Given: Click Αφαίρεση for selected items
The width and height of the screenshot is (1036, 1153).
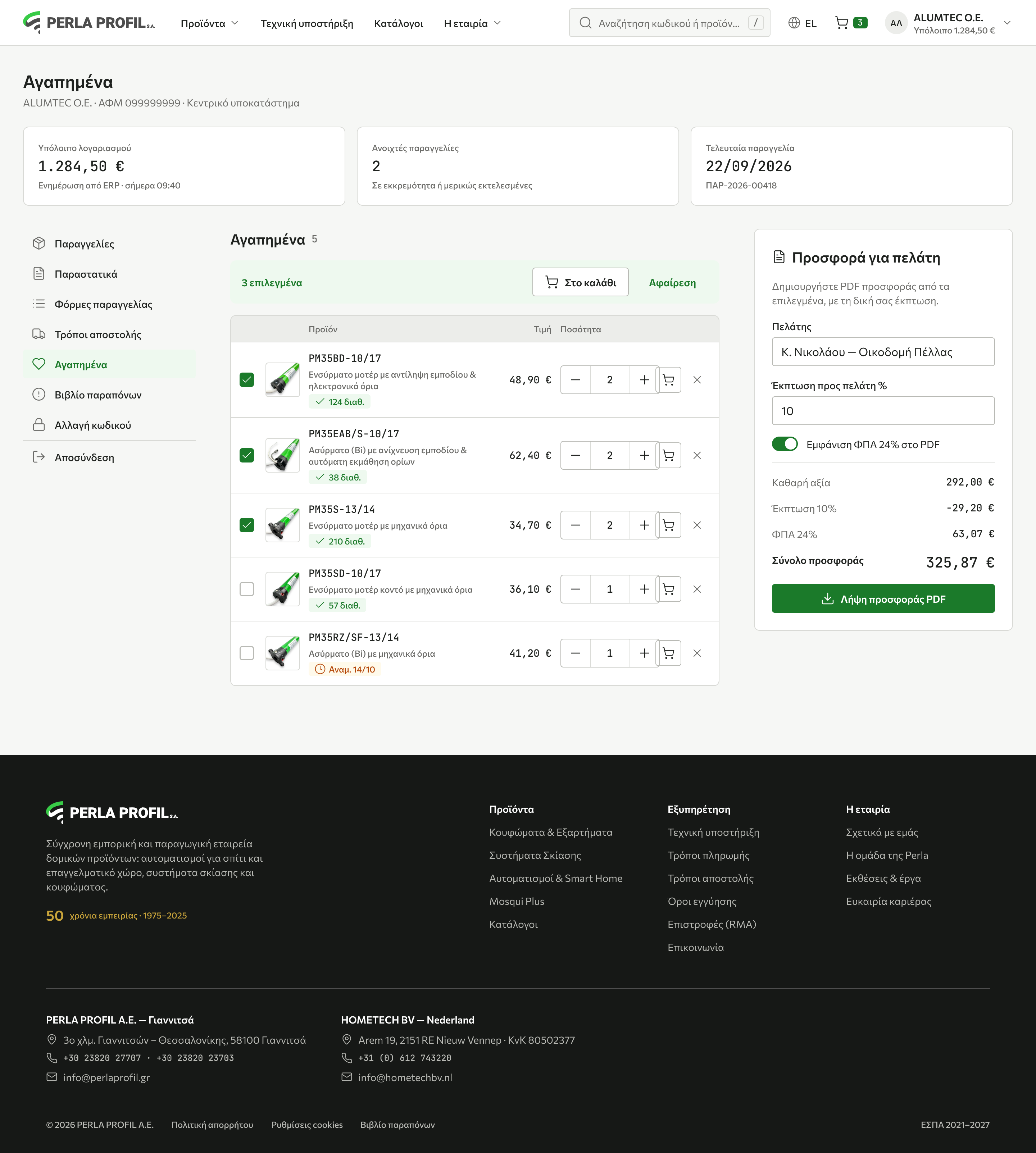Looking at the screenshot, I should click(672, 283).
